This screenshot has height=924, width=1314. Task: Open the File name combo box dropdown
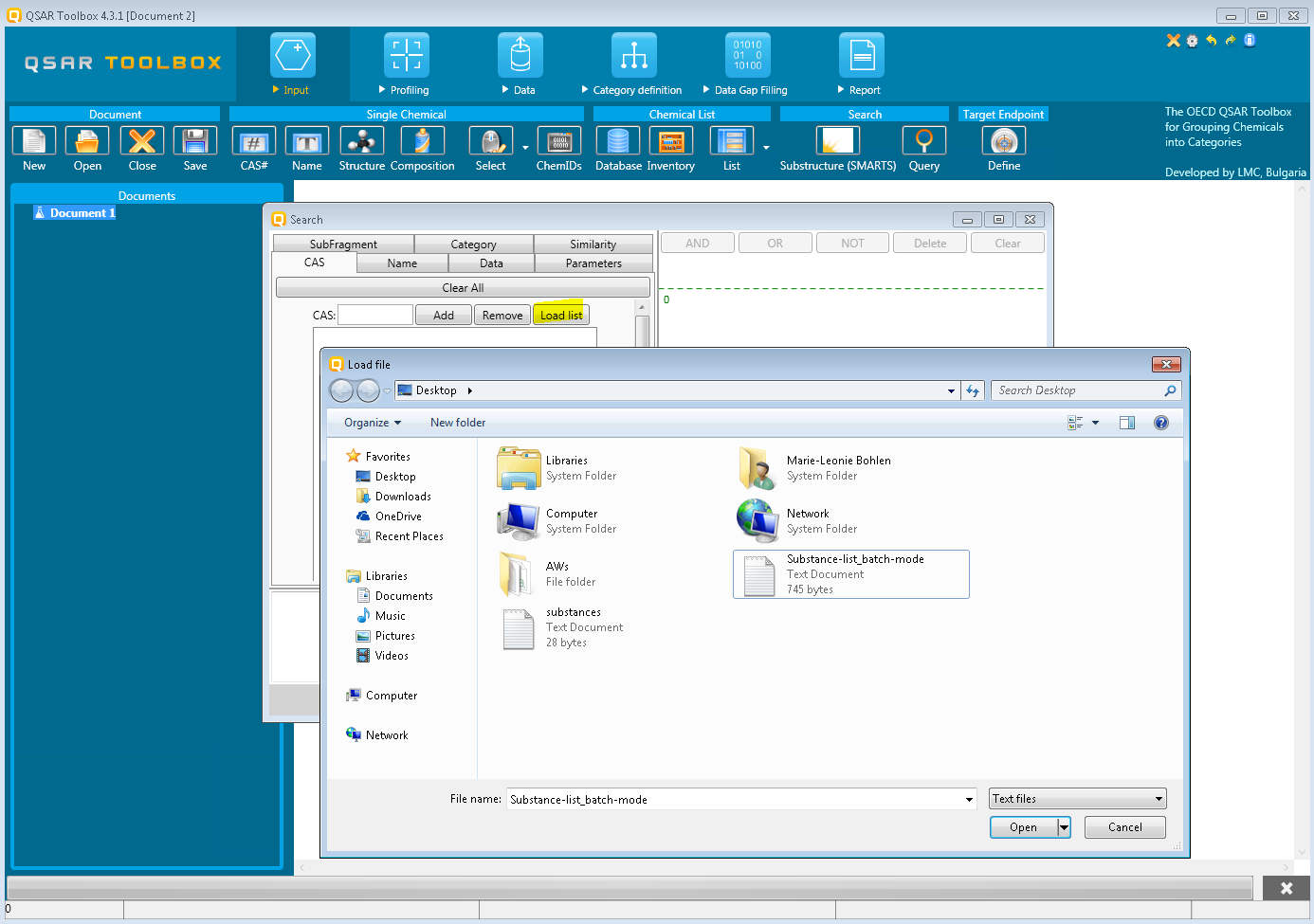point(969,800)
